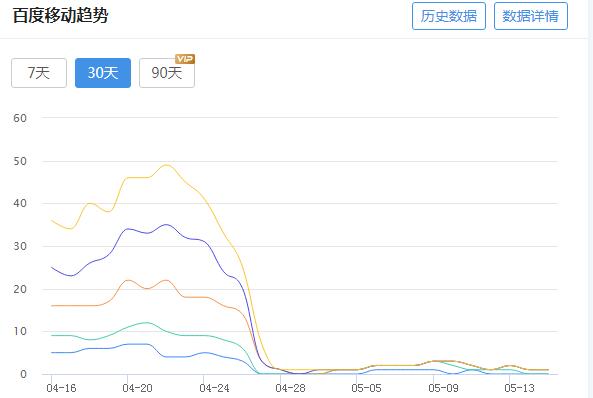
Task: Click the 04-28 x-axis date label
Action: [290, 388]
